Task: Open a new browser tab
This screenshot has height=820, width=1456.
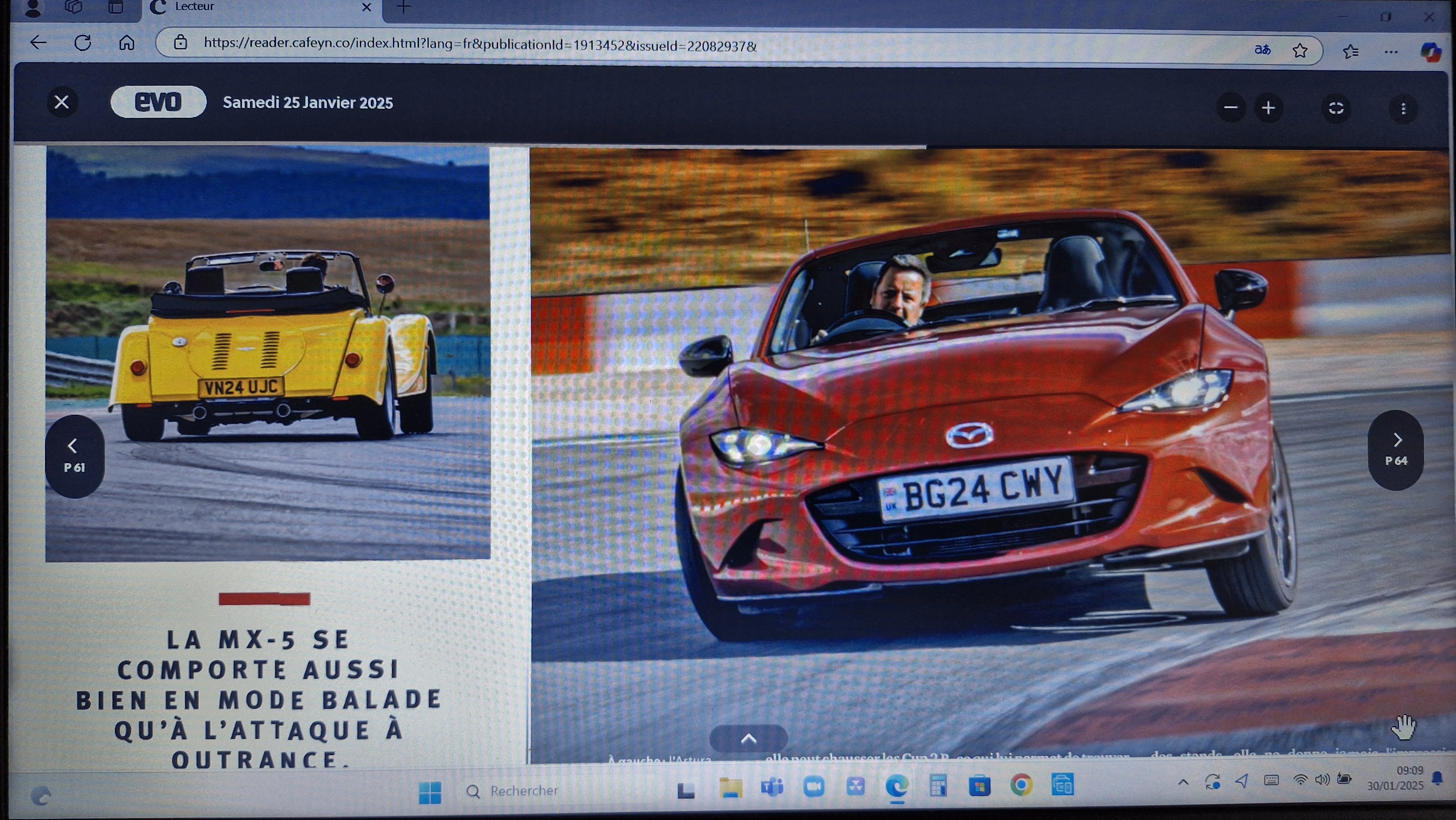Action: pos(404,7)
